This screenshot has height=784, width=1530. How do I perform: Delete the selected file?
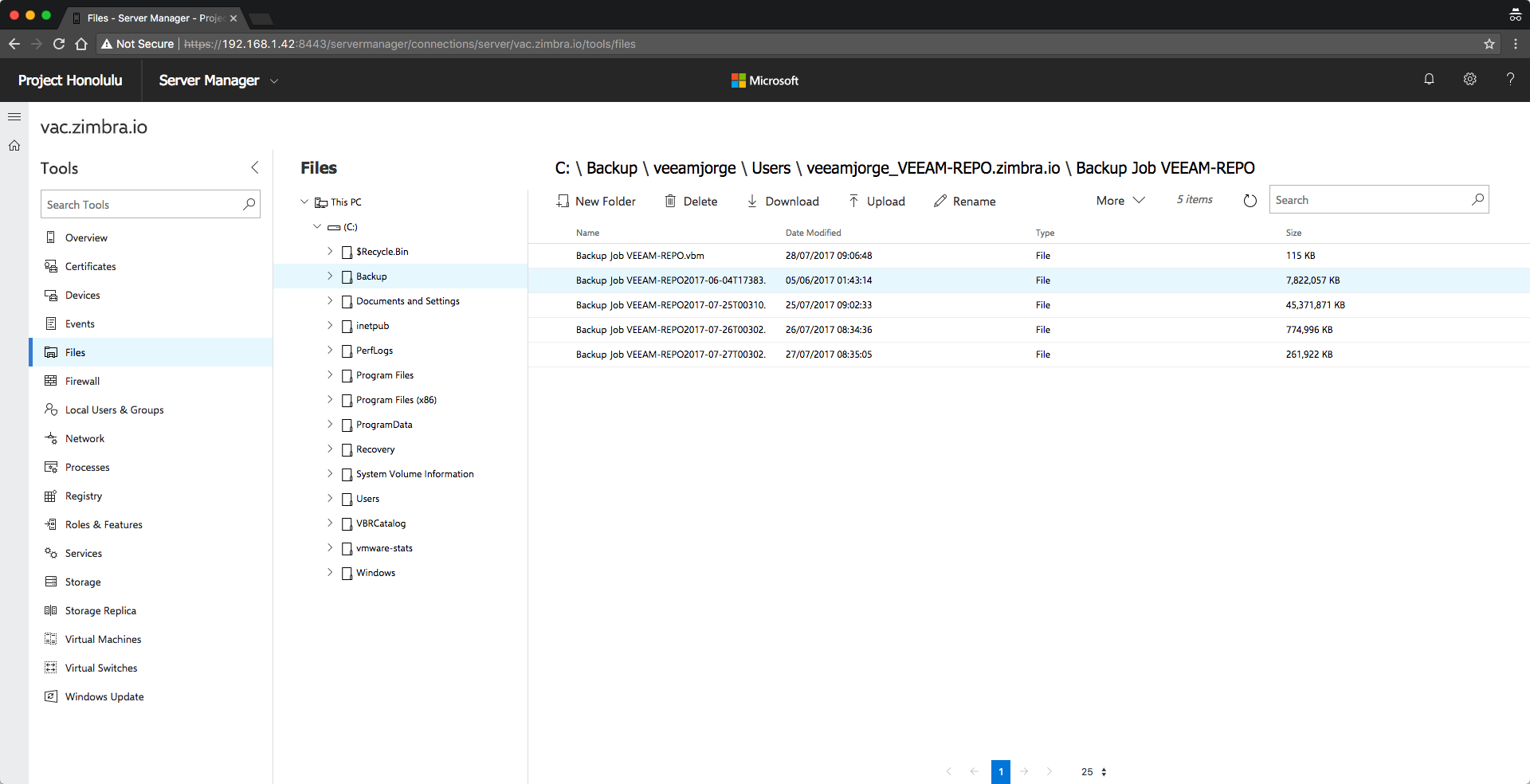(x=691, y=201)
